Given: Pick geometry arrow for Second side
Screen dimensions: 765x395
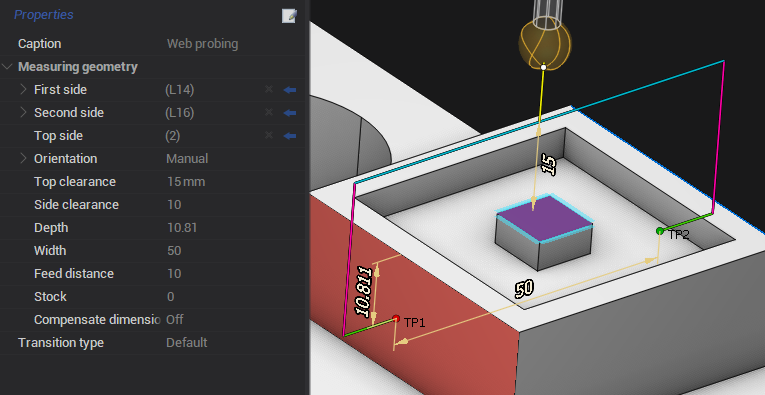Looking at the screenshot, I should (x=290, y=113).
